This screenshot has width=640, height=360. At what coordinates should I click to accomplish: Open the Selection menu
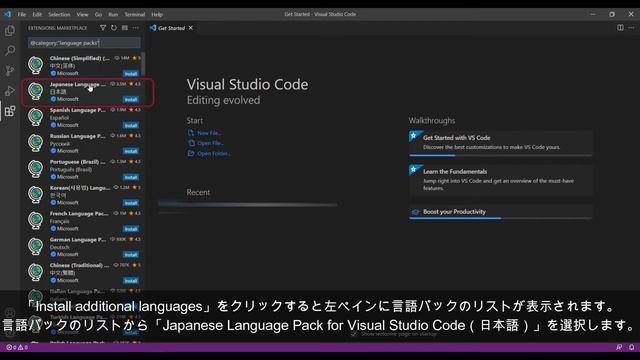tap(59, 14)
